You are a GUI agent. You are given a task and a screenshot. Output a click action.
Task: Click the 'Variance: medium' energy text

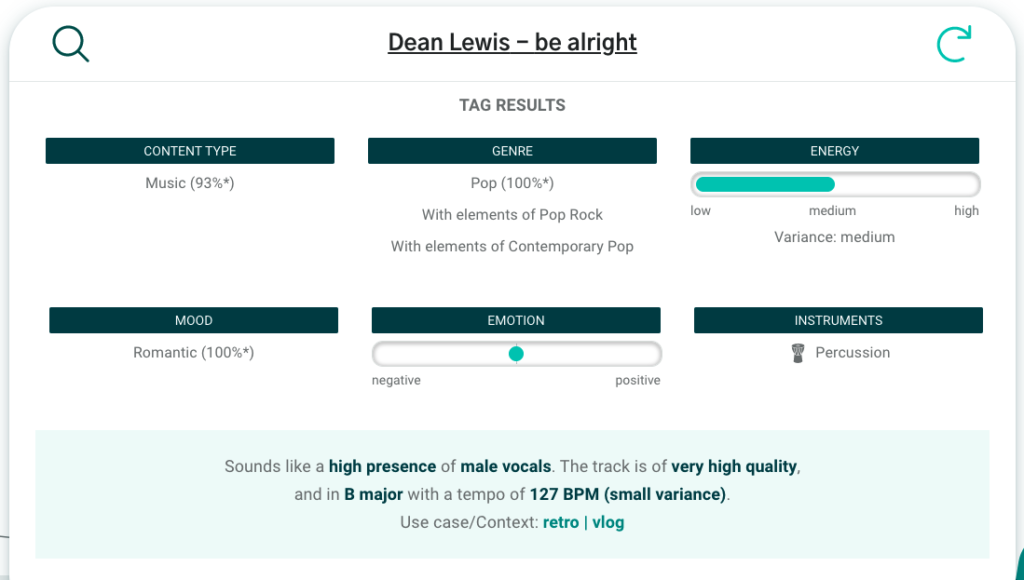tap(835, 237)
